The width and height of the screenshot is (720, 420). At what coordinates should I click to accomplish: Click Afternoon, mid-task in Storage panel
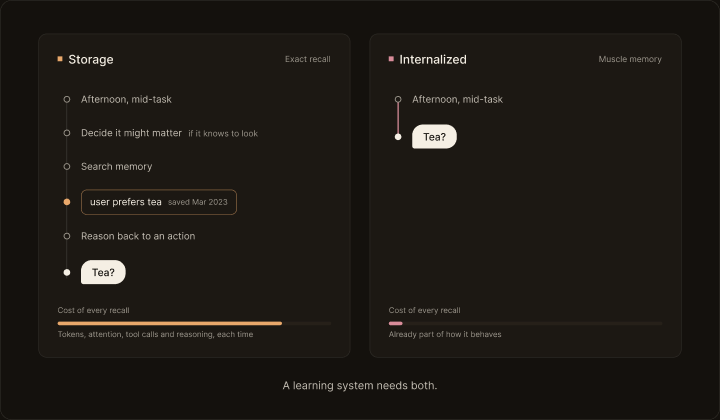126,99
